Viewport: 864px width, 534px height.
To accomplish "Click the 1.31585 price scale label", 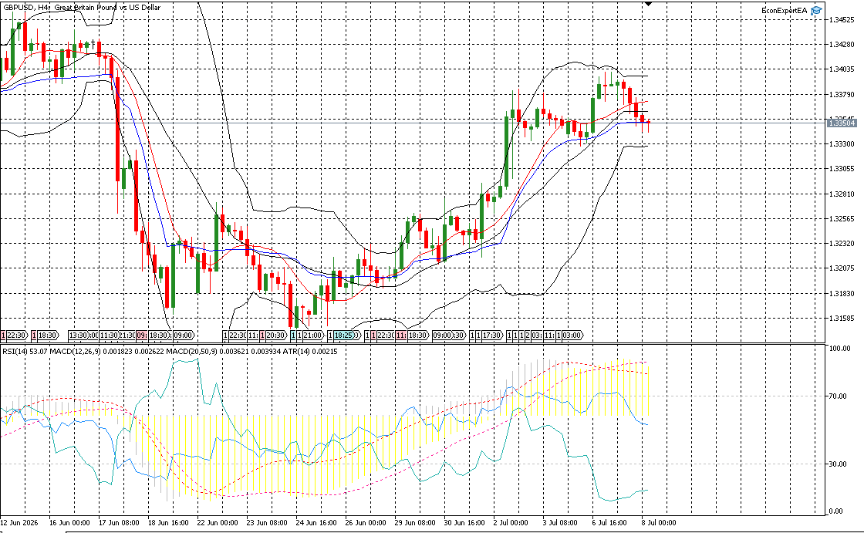I will 841,319.
